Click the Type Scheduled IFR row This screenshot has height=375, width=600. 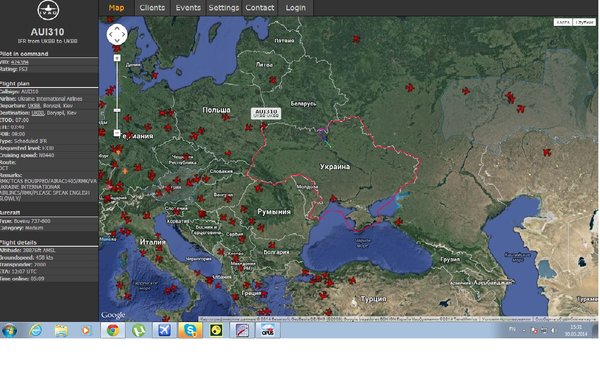tap(49, 141)
